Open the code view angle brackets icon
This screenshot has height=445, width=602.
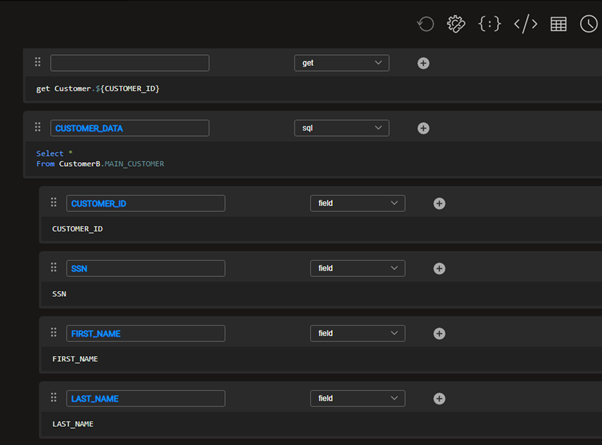click(x=525, y=24)
